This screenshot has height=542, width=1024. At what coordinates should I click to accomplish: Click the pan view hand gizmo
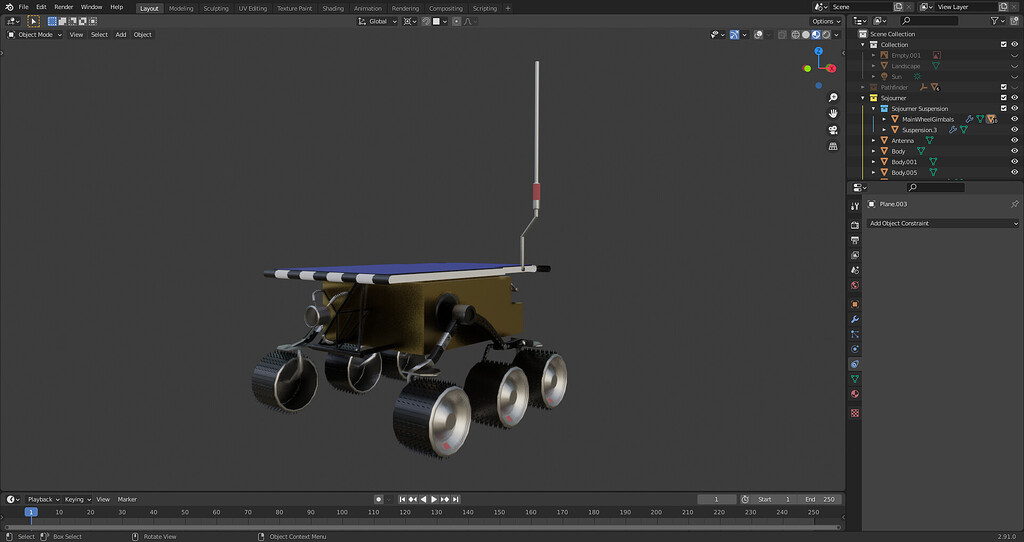click(x=833, y=114)
